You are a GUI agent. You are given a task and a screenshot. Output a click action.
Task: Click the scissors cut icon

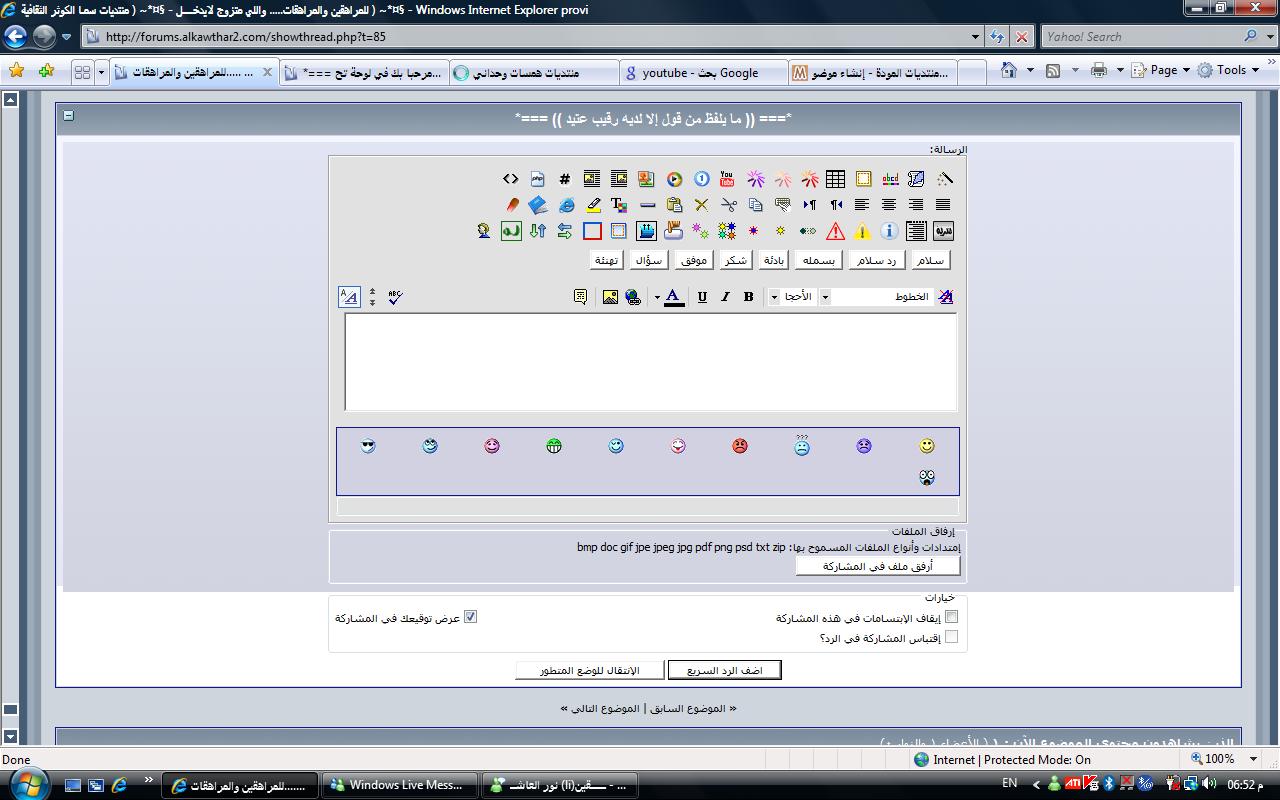[x=728, y=205]
